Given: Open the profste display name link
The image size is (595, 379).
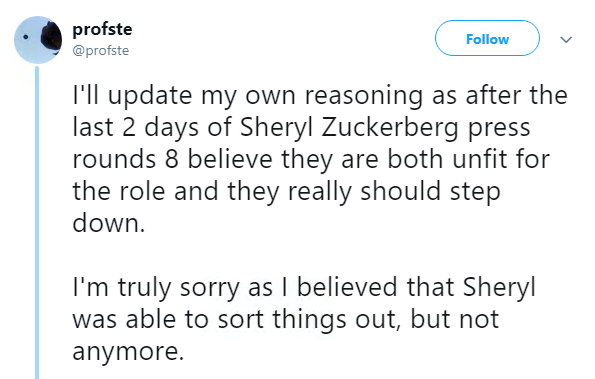Looking at the screenshot, I should (x=102, y=29).
